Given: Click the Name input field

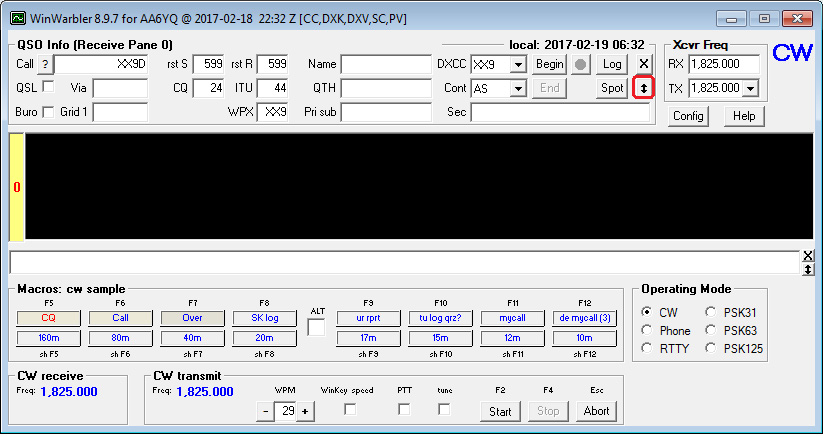Looking at the screenshot, I should [386, 65].
